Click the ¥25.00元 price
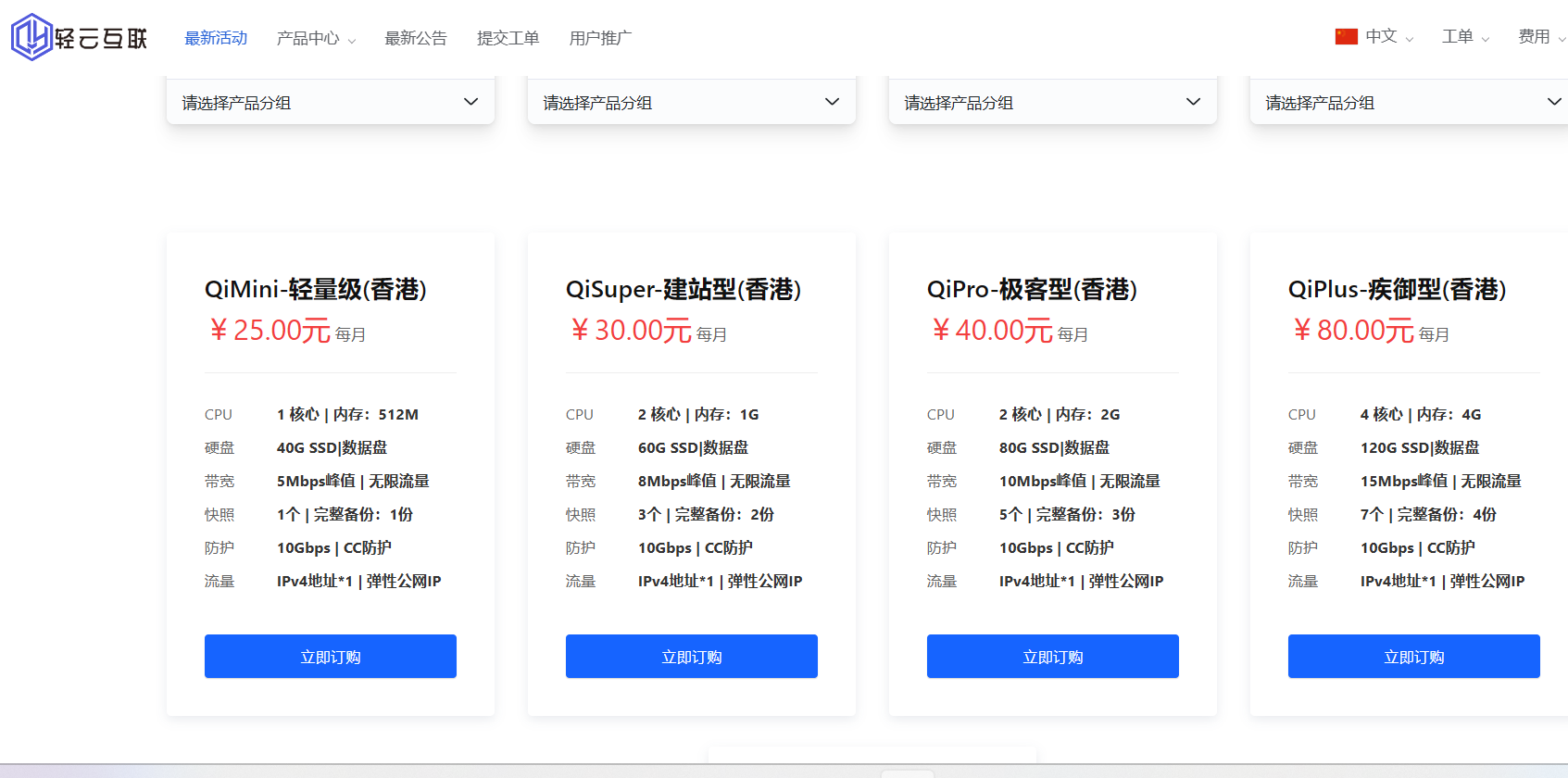Viewport: 1568px width, 778px height. (270, 330)
